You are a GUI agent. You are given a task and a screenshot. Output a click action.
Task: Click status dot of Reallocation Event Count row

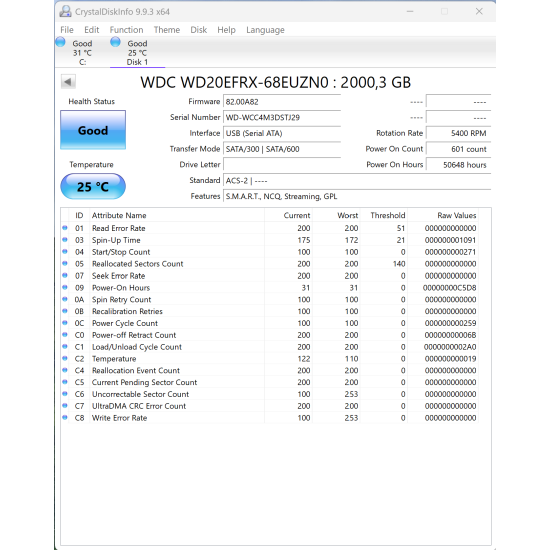[x=65, y=370]
